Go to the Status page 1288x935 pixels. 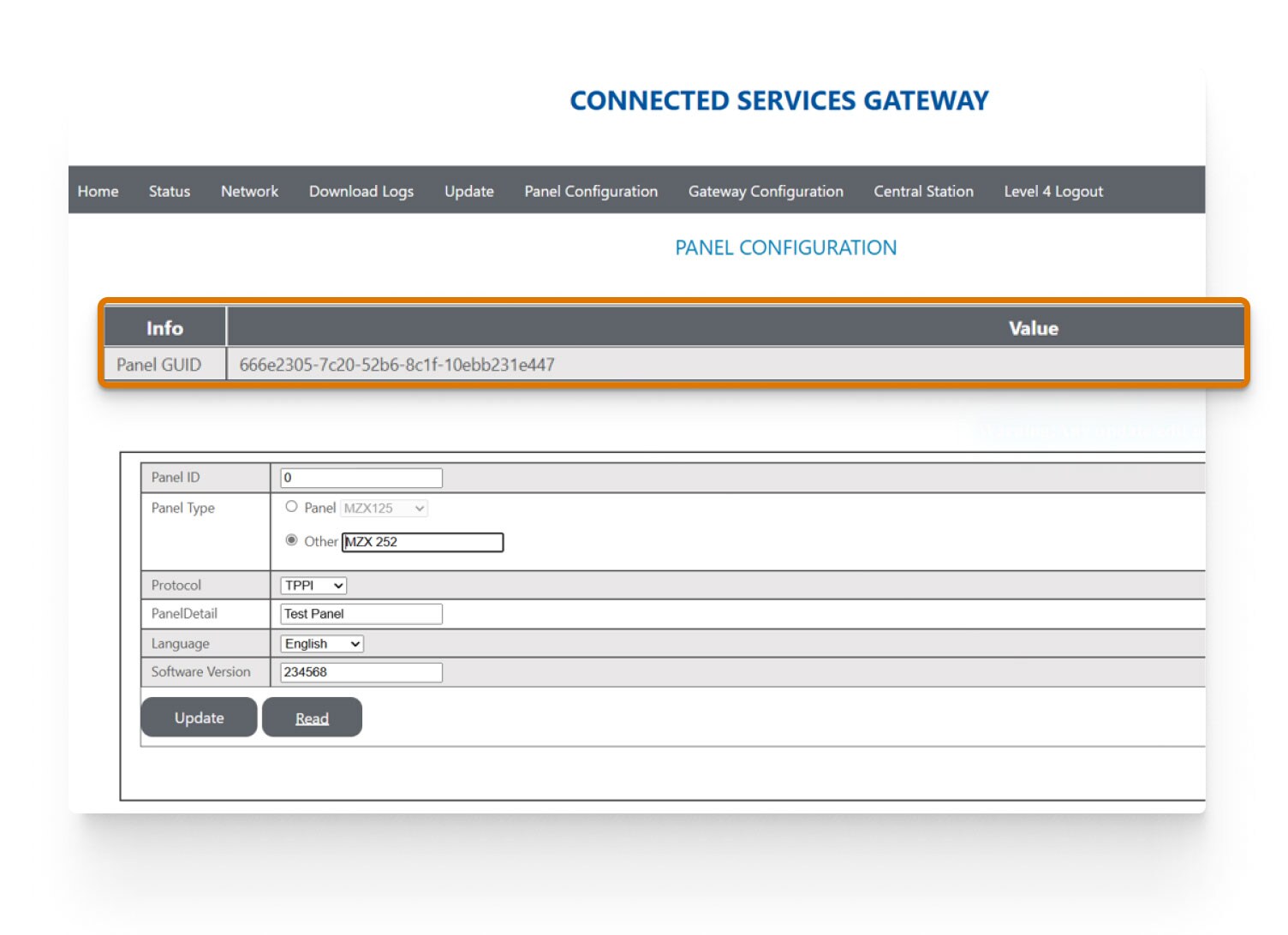pyautogui.click(x=170, y=191)
